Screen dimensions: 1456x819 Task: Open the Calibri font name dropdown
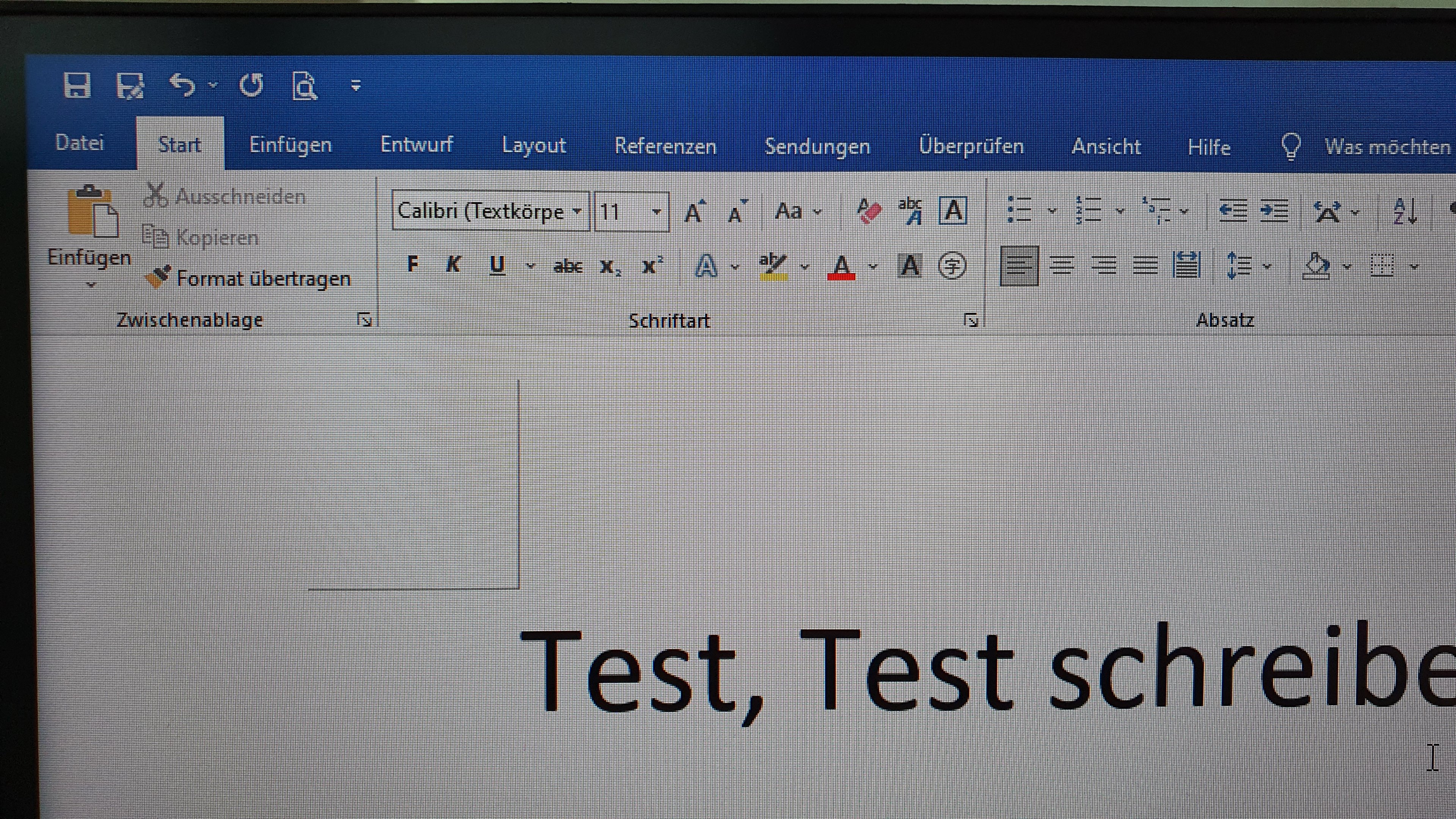(577, 212)
